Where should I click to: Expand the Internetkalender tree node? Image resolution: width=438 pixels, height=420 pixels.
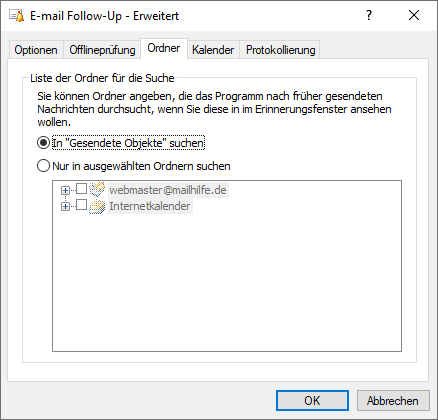click(65, 207)
